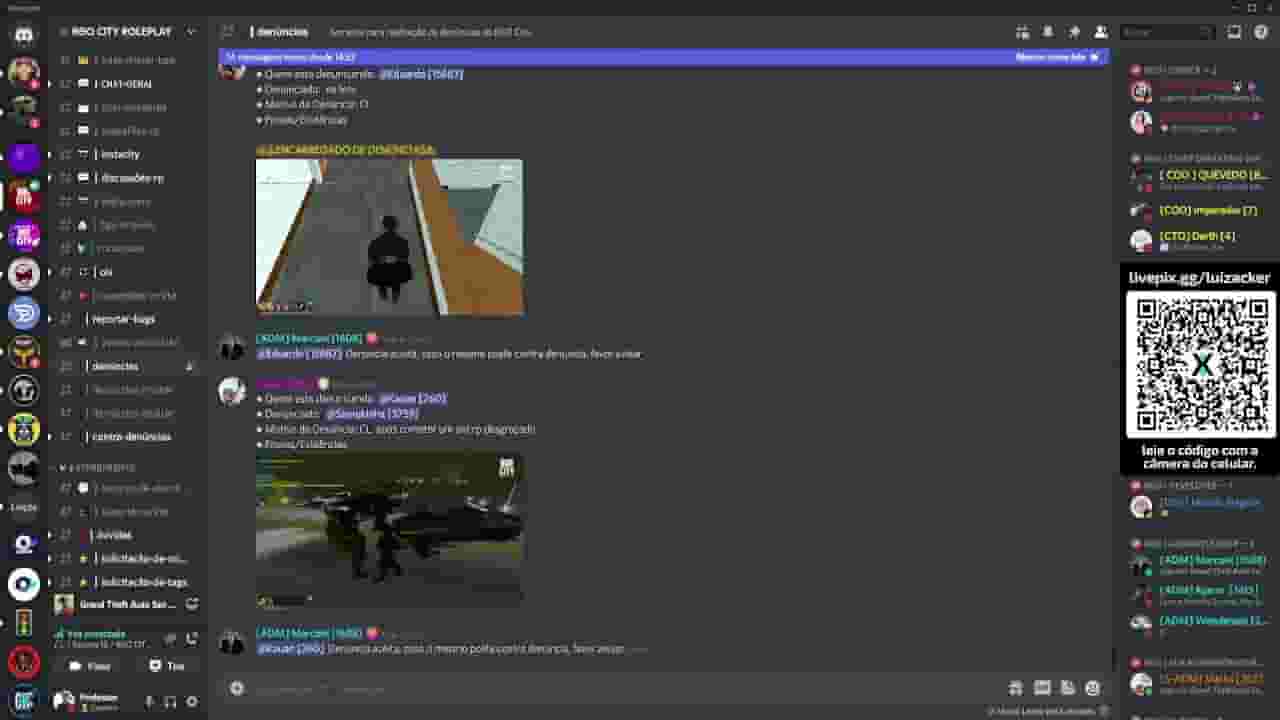Toggle noise suppression in voice panel
The height and width of the screenshot is (720, 1280).
[x=170, y=638]
